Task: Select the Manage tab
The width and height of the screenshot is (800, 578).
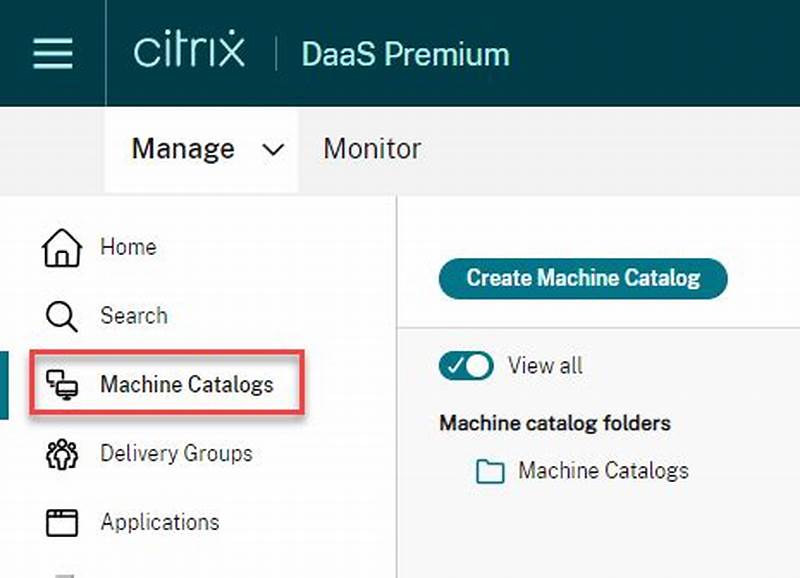Action: click(182, 149)
